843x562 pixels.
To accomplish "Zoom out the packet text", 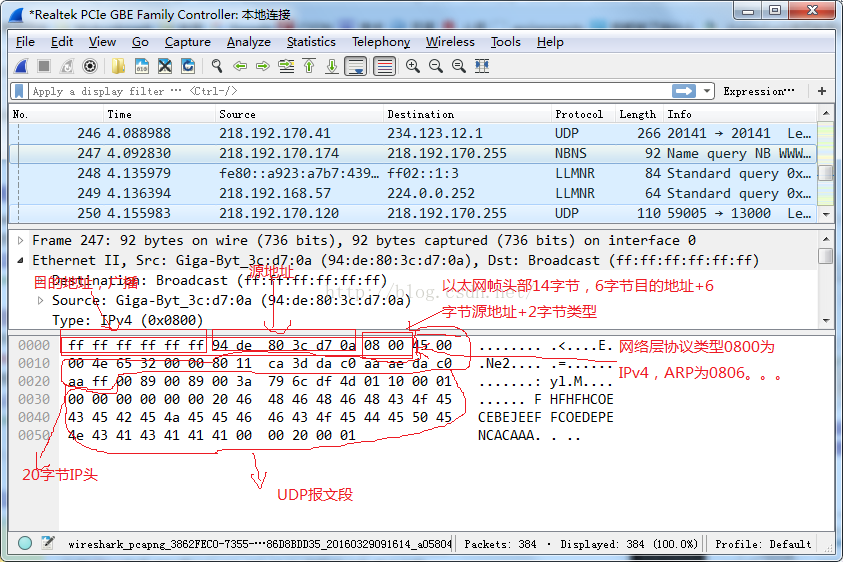I will pos(436,66).
